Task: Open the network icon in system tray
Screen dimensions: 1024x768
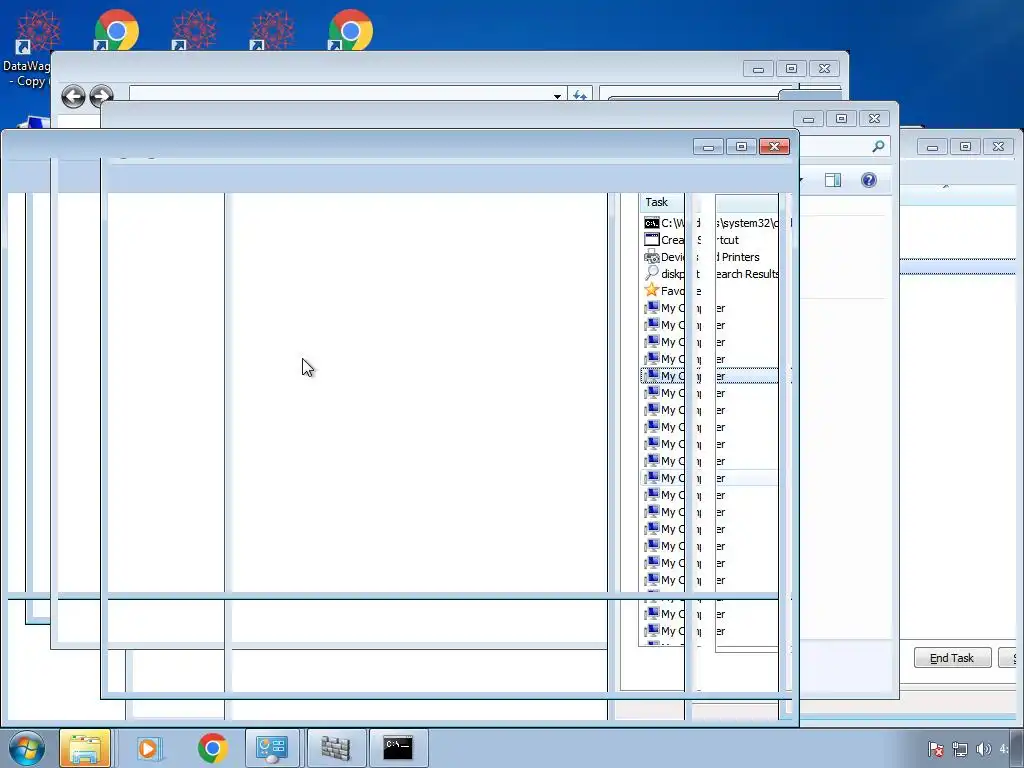Action: [959, 748]
